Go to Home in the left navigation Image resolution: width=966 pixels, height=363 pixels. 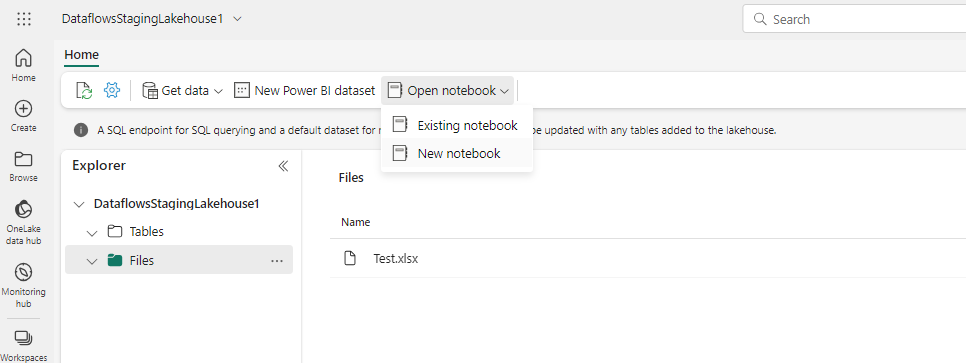(23, 65)
